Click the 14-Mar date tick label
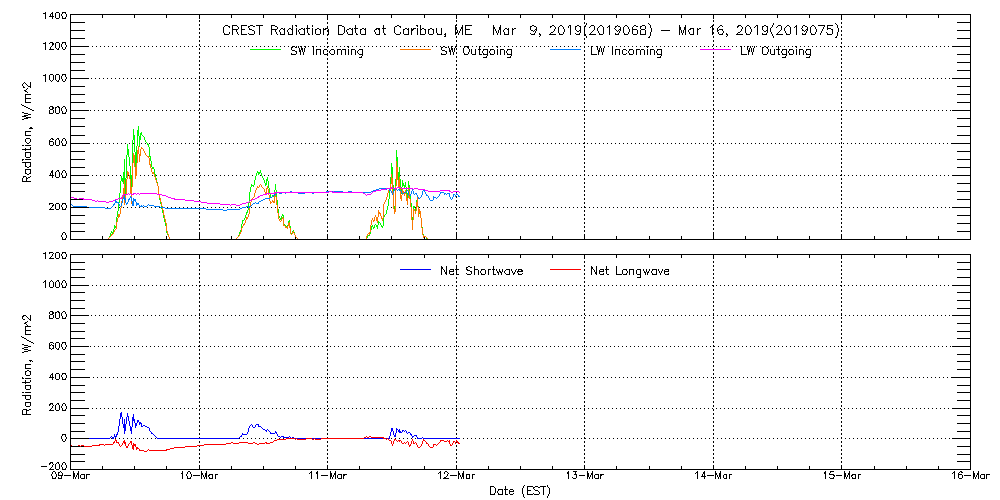 coord(714,477)
